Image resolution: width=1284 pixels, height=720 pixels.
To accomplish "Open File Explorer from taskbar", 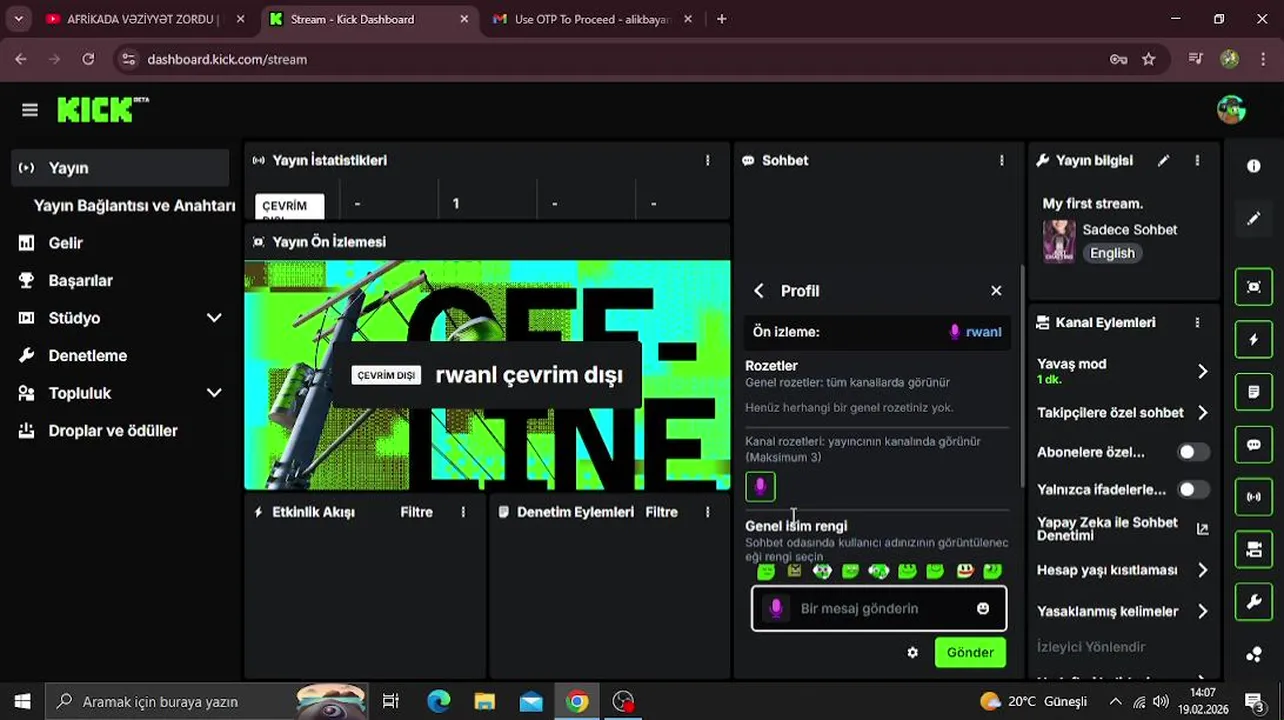I will coord(484,701).
